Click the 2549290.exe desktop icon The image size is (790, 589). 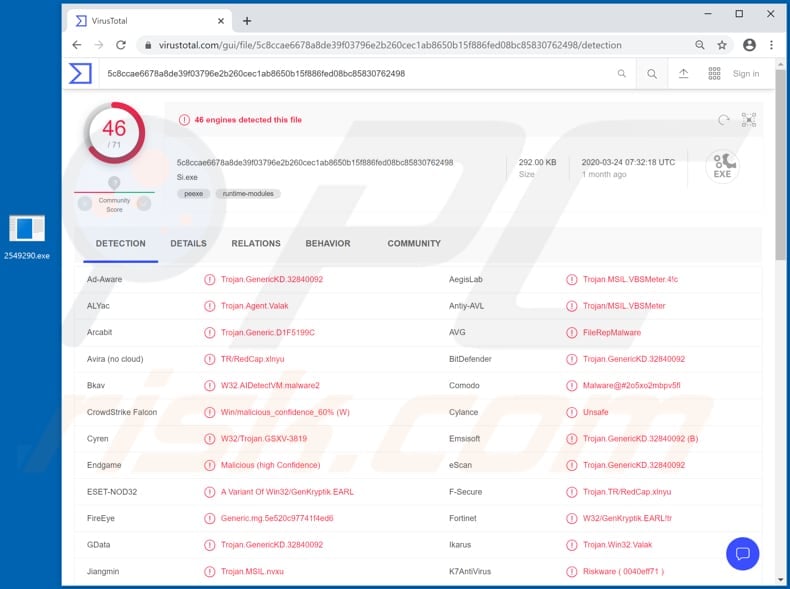(x=27, y=237)
